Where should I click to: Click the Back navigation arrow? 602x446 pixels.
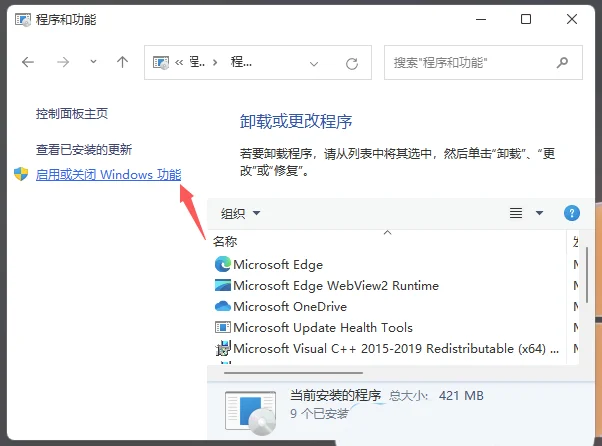point(28,62)
